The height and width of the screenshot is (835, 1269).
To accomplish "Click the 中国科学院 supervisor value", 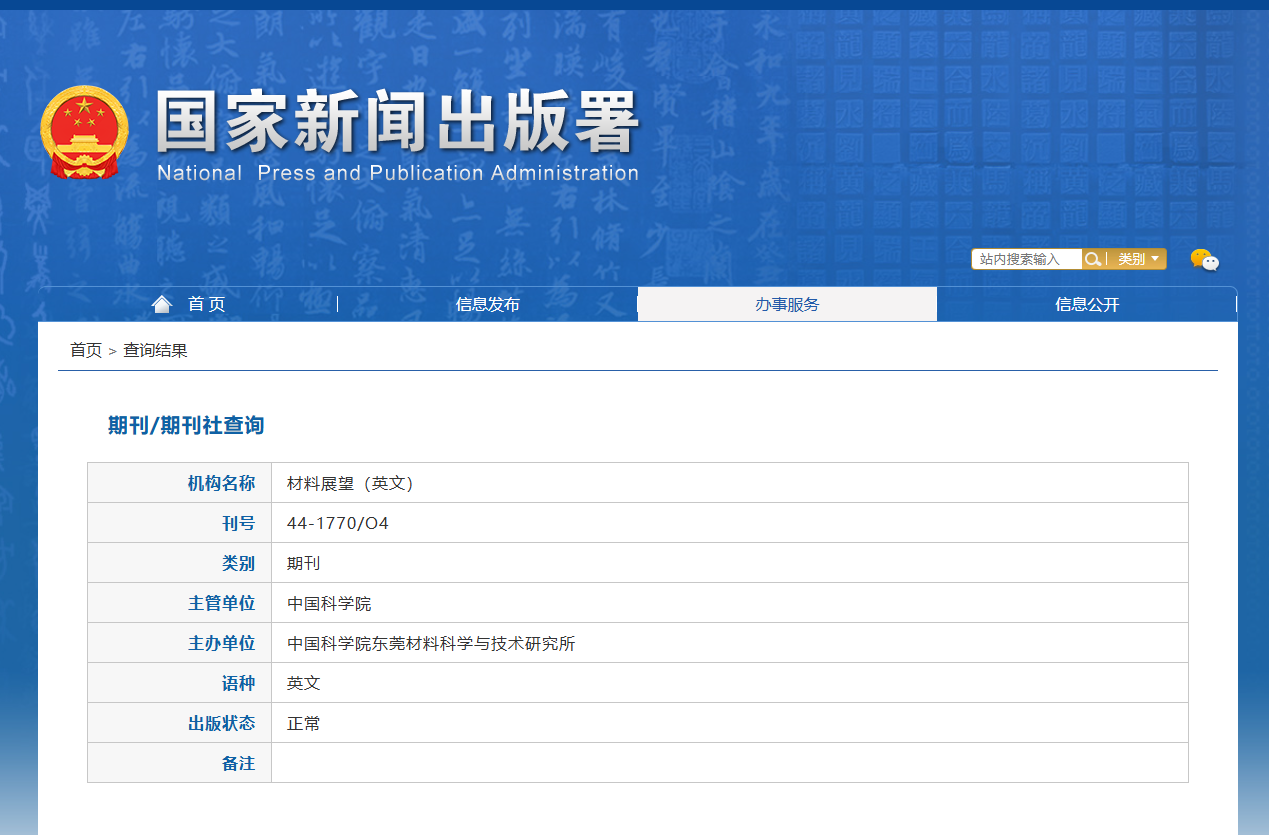I will point(329,603).
